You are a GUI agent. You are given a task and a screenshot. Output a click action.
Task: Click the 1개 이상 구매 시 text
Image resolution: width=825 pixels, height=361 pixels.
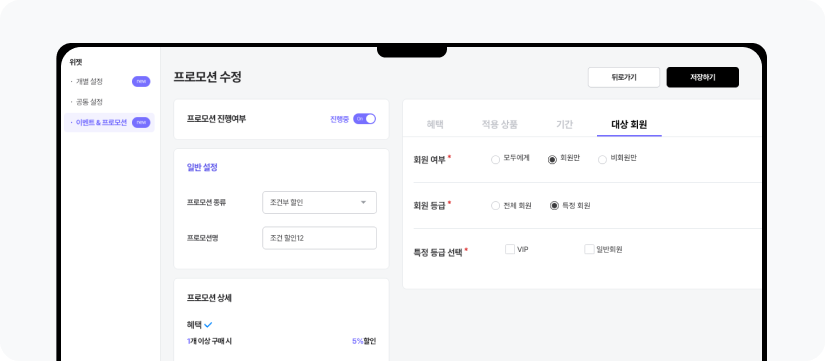(209, 342)
